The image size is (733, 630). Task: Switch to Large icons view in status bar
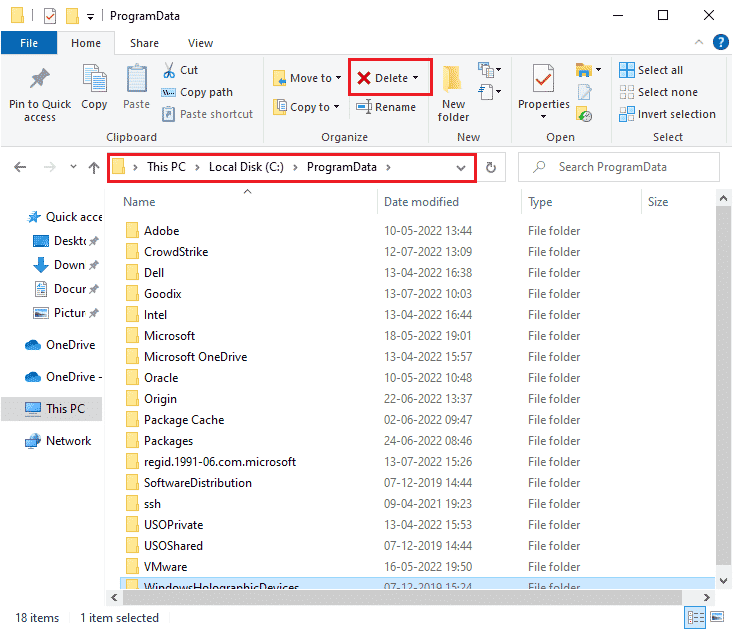pos(717,617)
